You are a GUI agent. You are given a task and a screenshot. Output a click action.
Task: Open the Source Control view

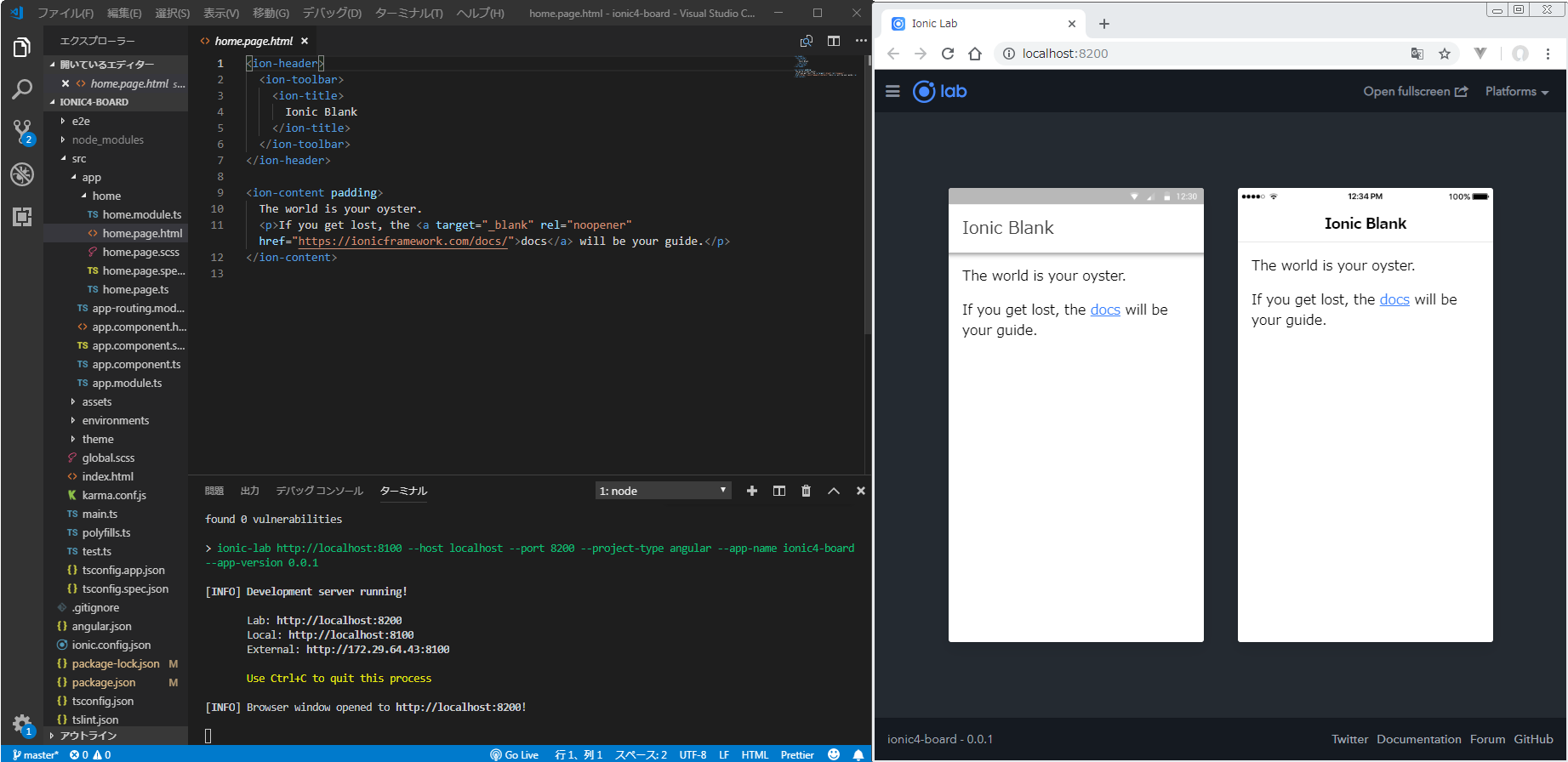coord(22,131)
